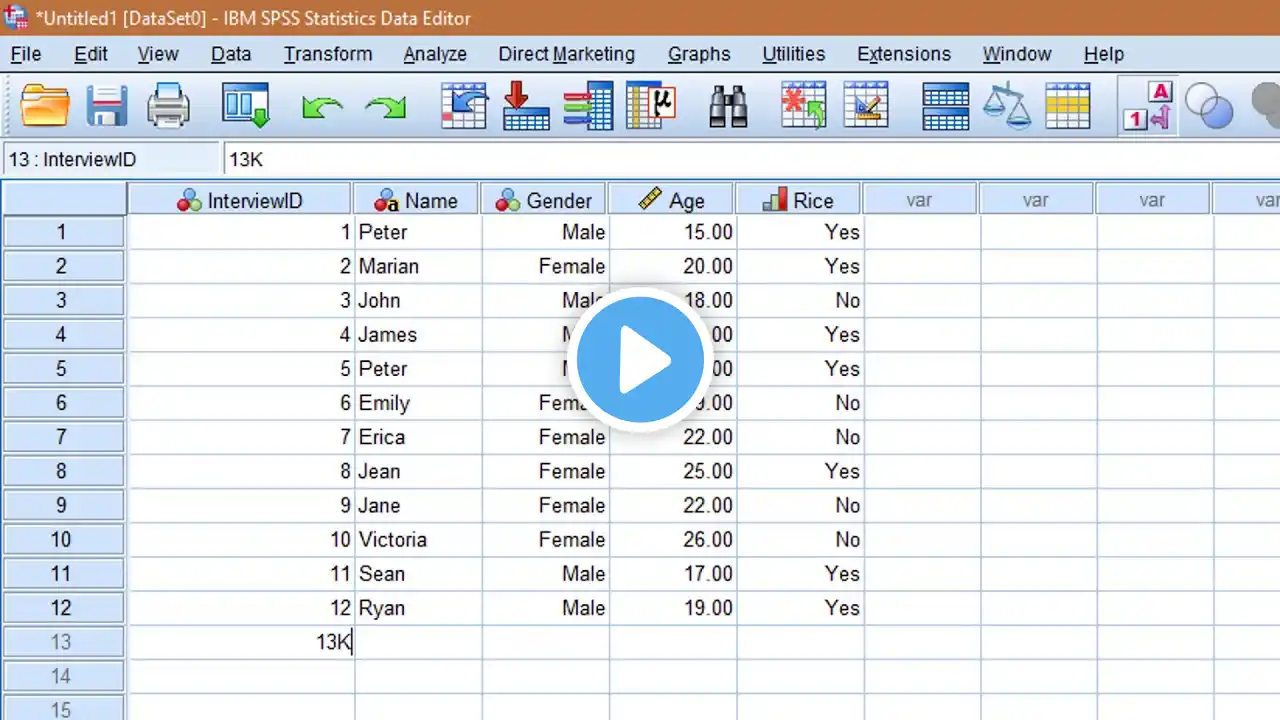Open the Transform menu
This screenshot has height=720, width=1280.
[x=328, y=54]
